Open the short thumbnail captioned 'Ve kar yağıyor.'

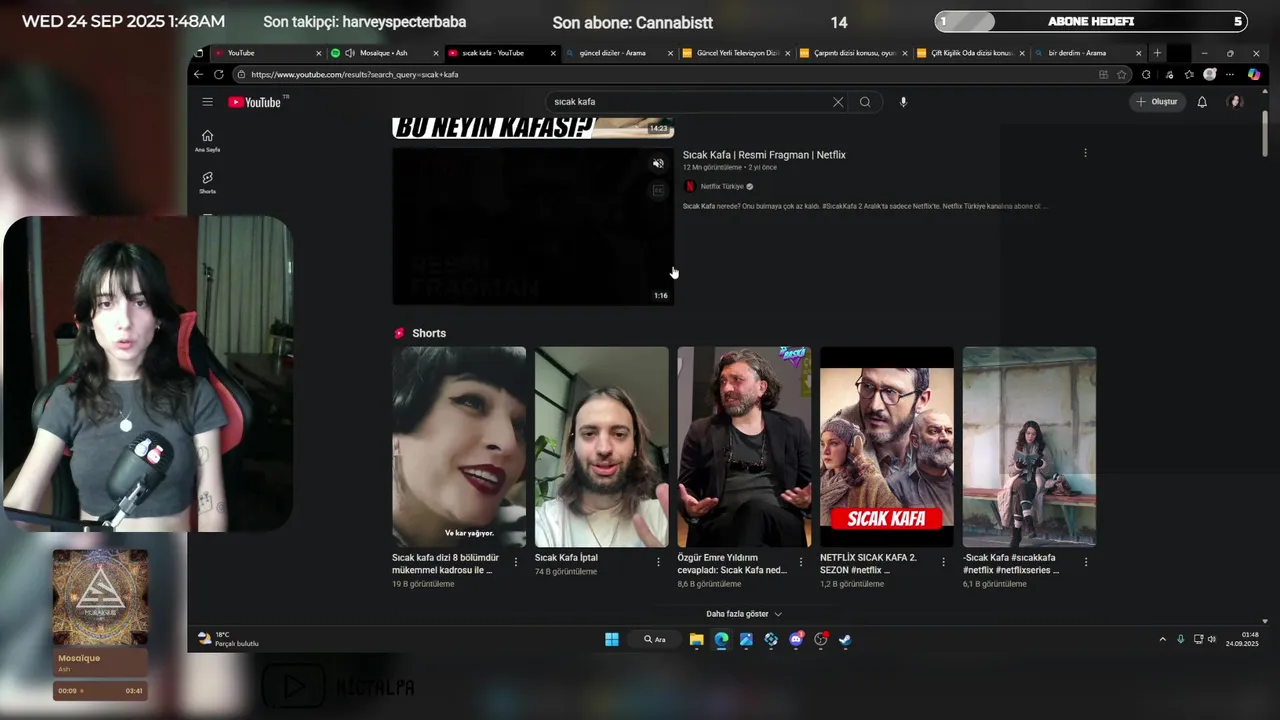point(459,447)
